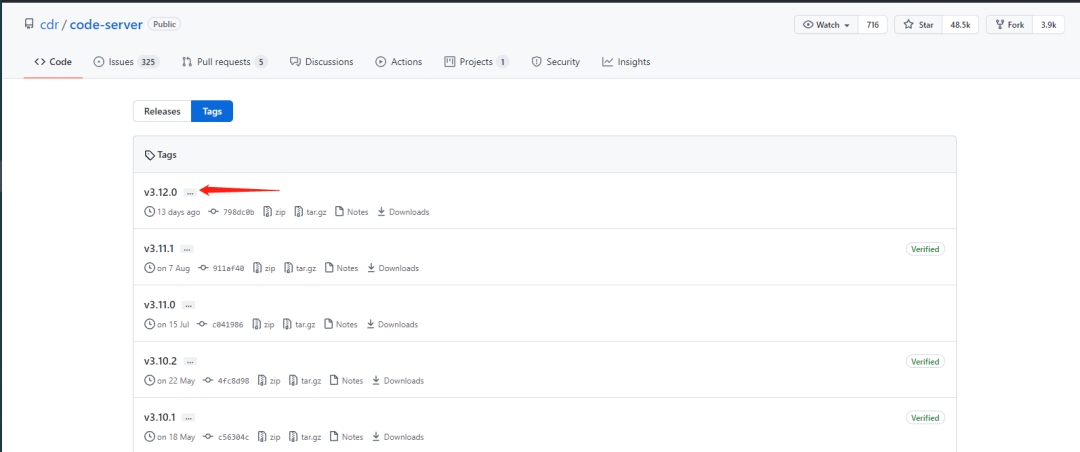Download the v3.10.2 zip archive

pos(269,380)
